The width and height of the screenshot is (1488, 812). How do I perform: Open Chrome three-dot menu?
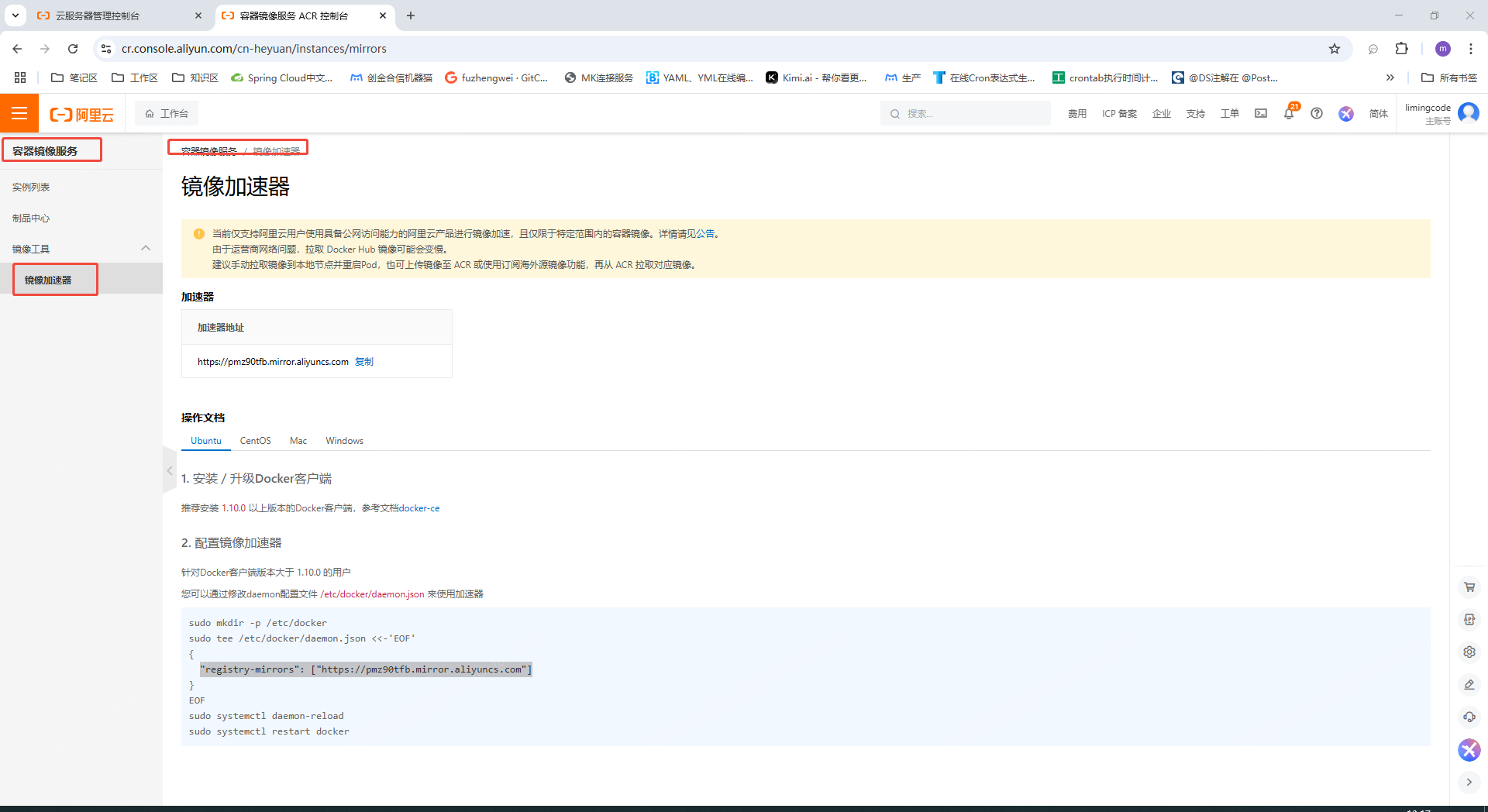1470,49
